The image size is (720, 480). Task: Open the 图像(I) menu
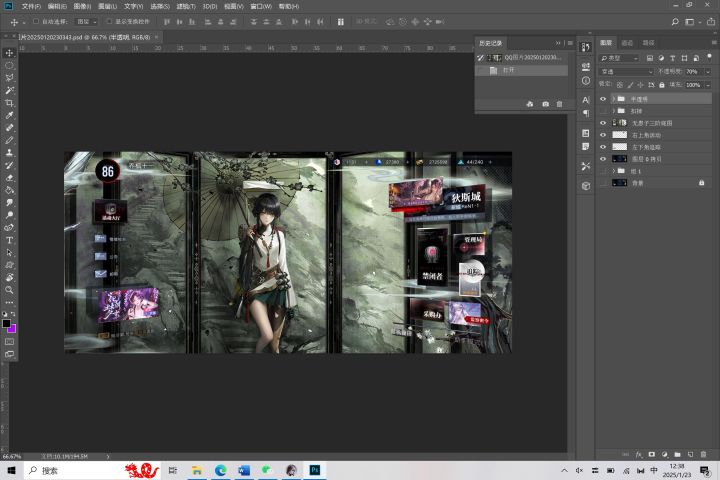tap(82, 6)
